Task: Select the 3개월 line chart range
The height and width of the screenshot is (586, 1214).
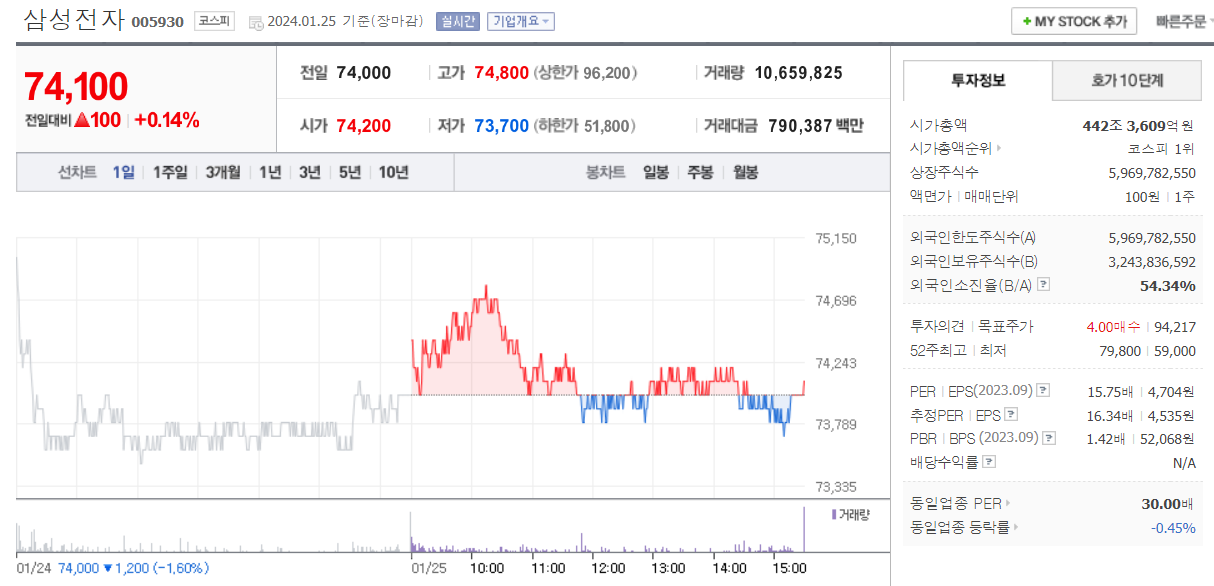Action: tap(223, 172)
